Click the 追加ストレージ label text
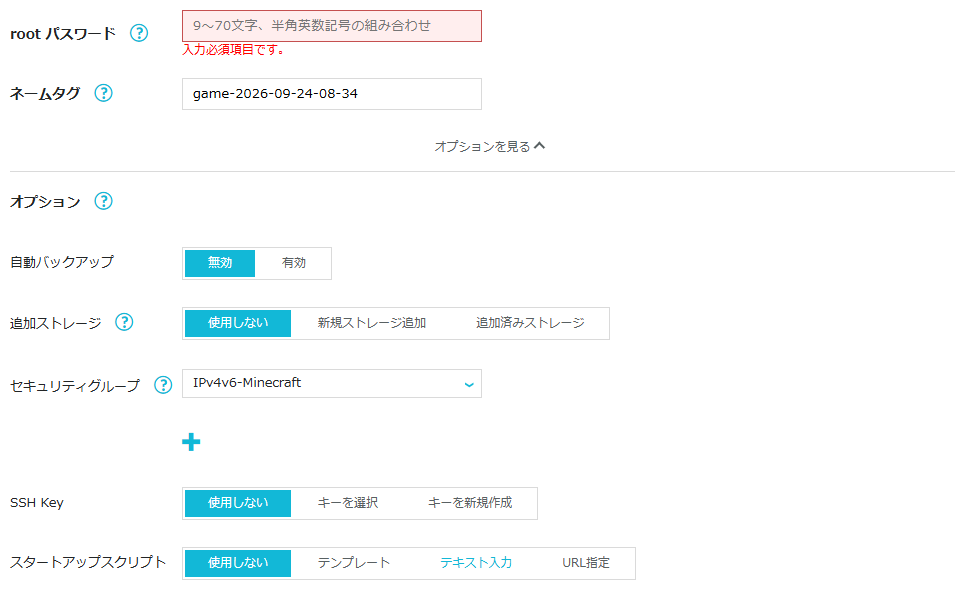Screen dimensions: 960x590 pyautogui.click(x=56, y=323)
